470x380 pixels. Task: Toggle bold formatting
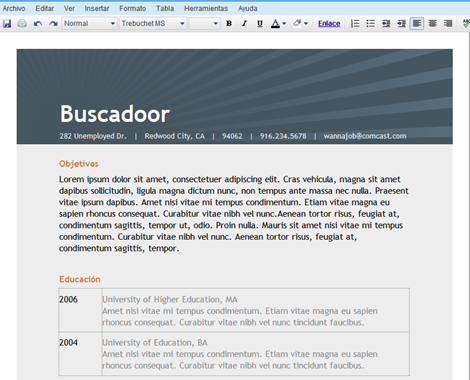[229, 24]
